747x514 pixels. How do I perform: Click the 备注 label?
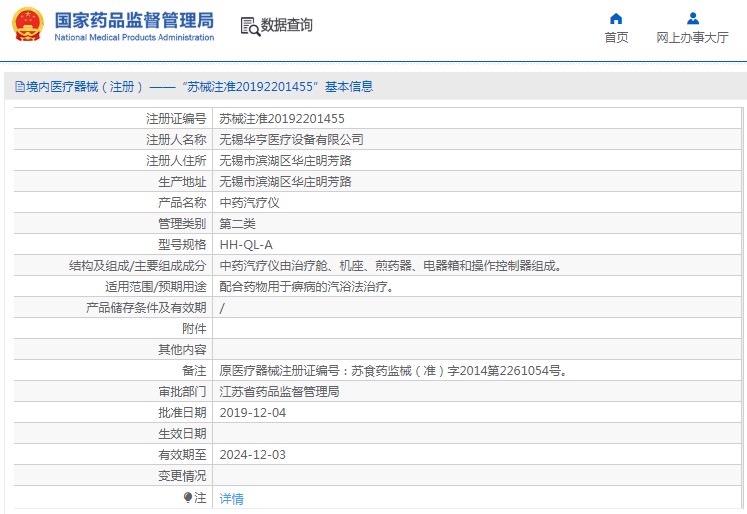click(194, 371)
